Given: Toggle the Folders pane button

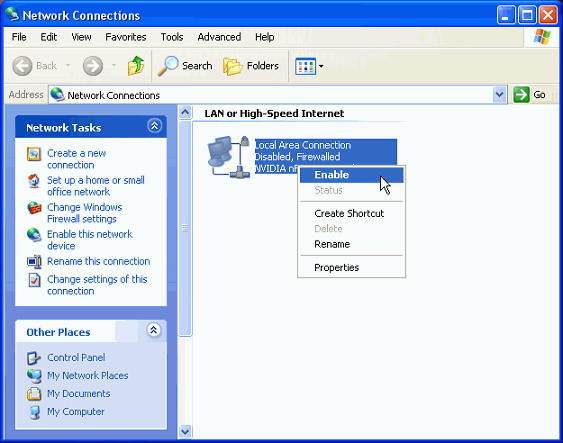Looking at the screenshot, I should (251, 66).
